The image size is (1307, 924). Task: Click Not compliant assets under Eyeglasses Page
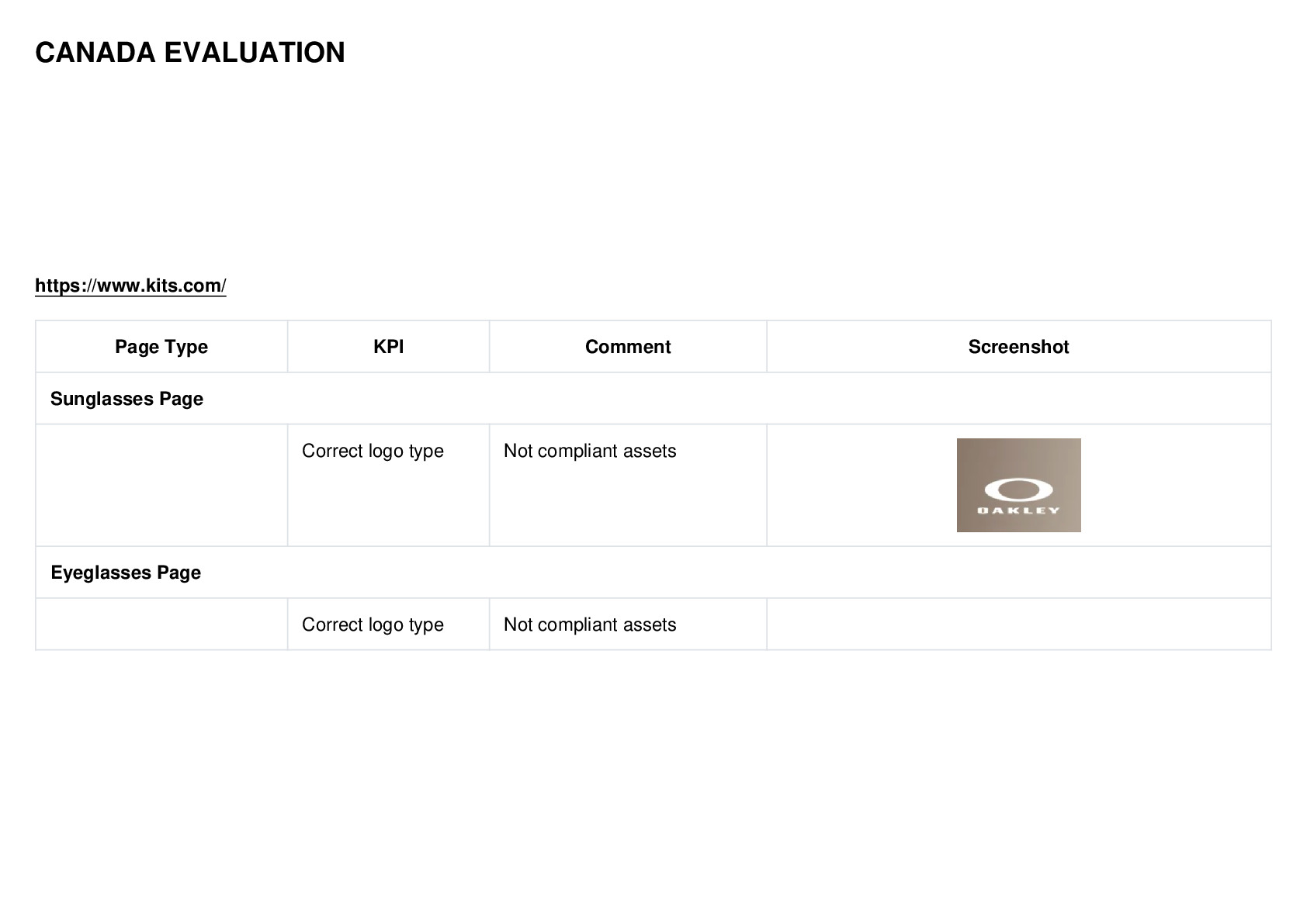(590, 625)
